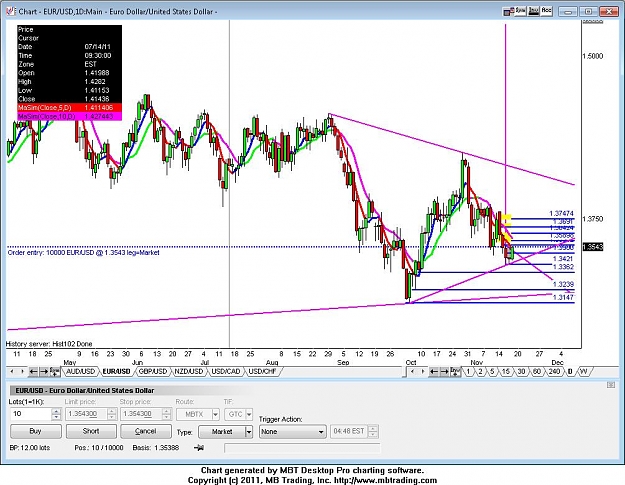The width and height of the screenshot is (625, 485).
Task: Toggle the Acc title bar button
Action: point(546,11)
